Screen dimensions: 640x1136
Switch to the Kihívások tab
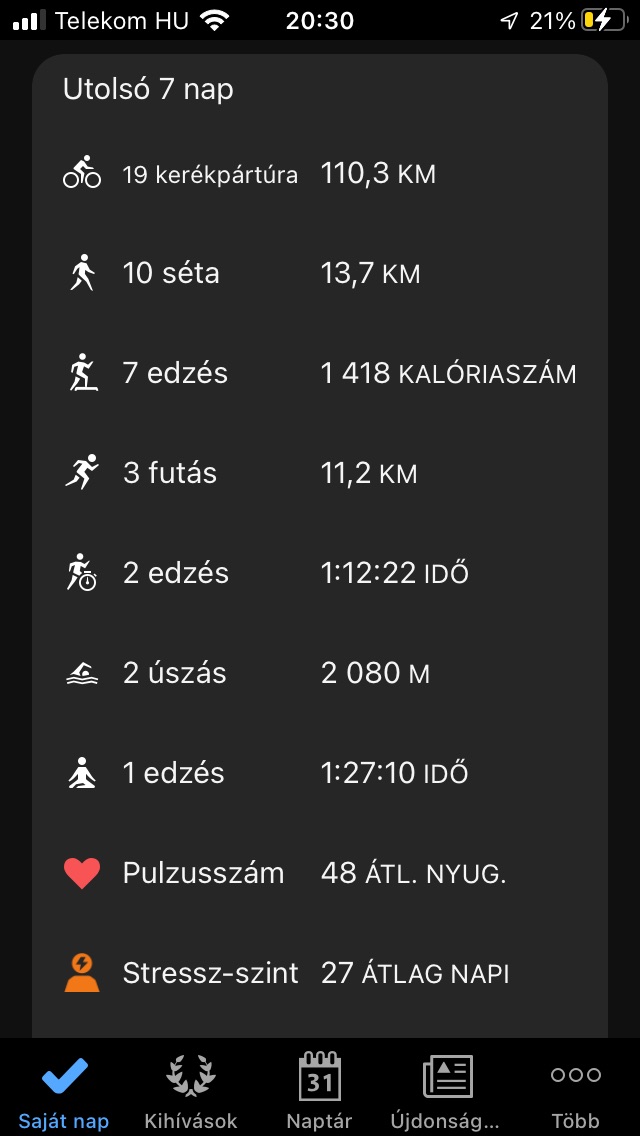(x=191, y=1090)
